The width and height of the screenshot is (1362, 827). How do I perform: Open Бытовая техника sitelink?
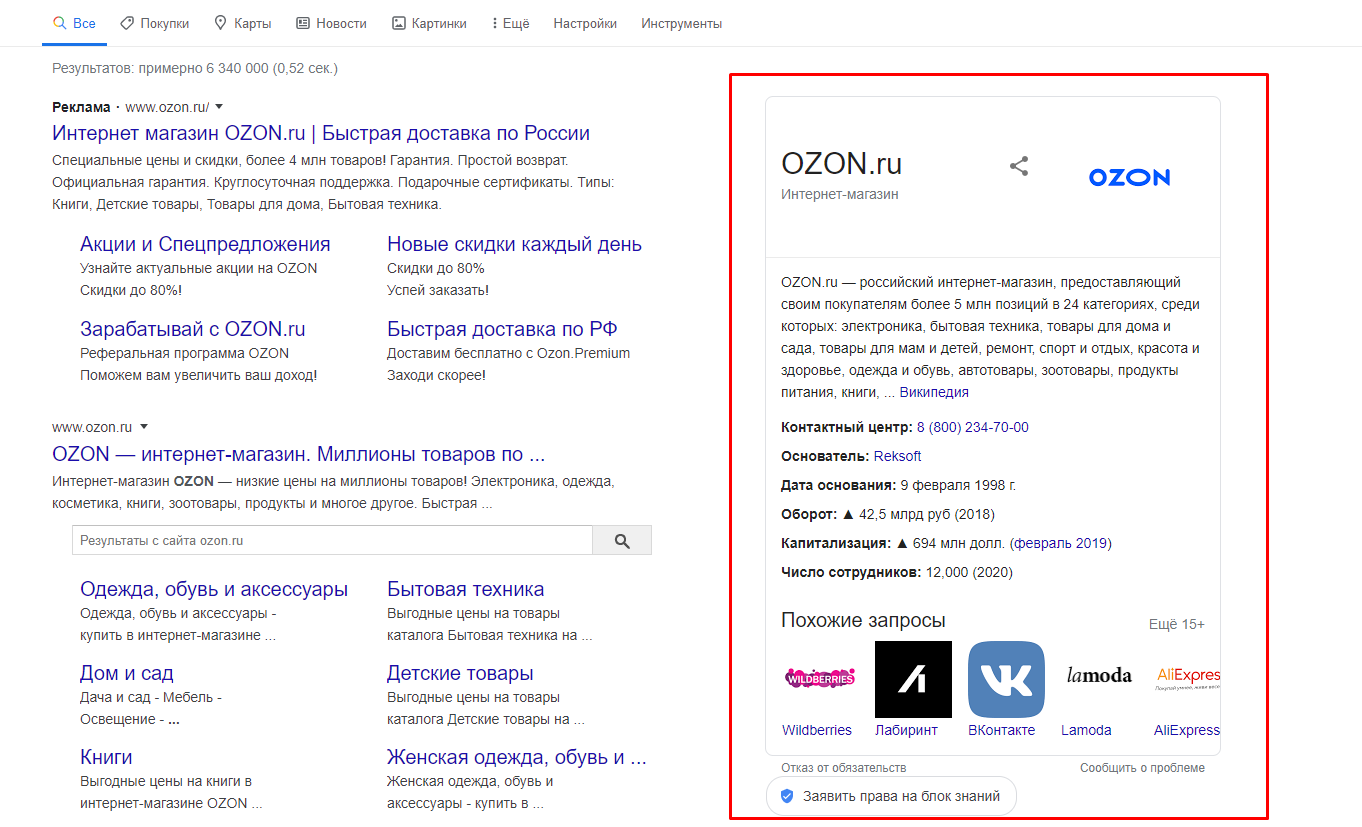(x=466, y=590)
